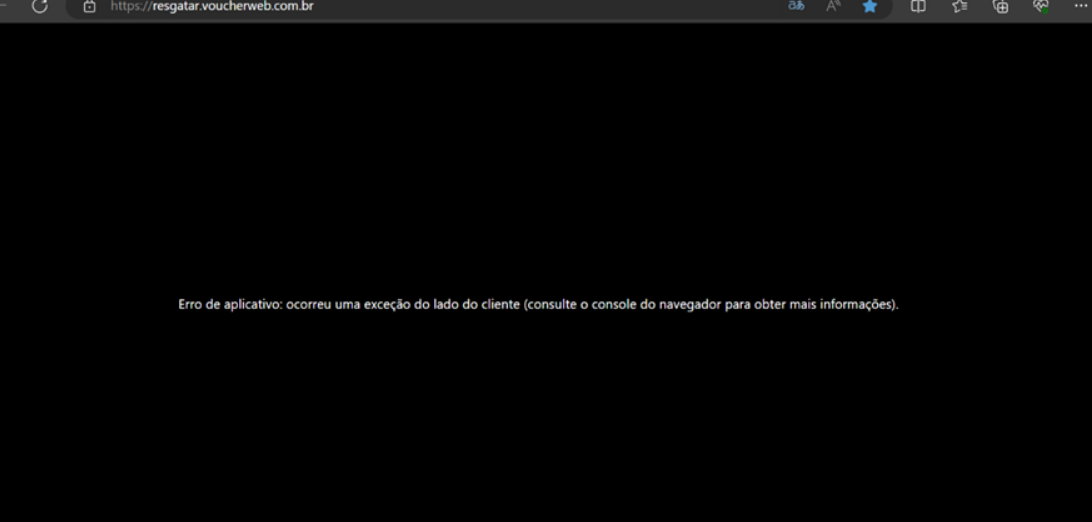Viewport: 1092px width, 522px height.
Task: Open the Settings and more ellipsis menu
Action: (1080, 6)
